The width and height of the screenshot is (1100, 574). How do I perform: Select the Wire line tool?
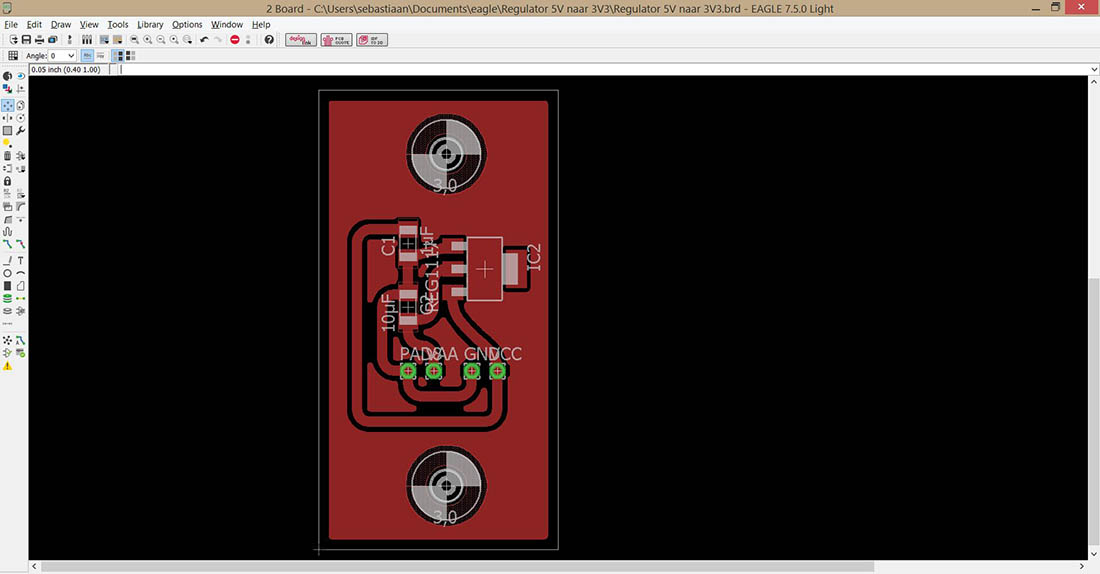[7, 260]
